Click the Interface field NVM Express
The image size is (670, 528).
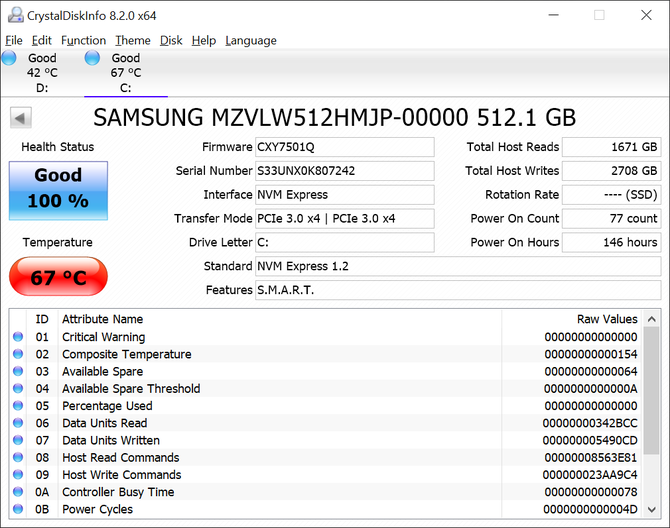click(x=344, y=195)
